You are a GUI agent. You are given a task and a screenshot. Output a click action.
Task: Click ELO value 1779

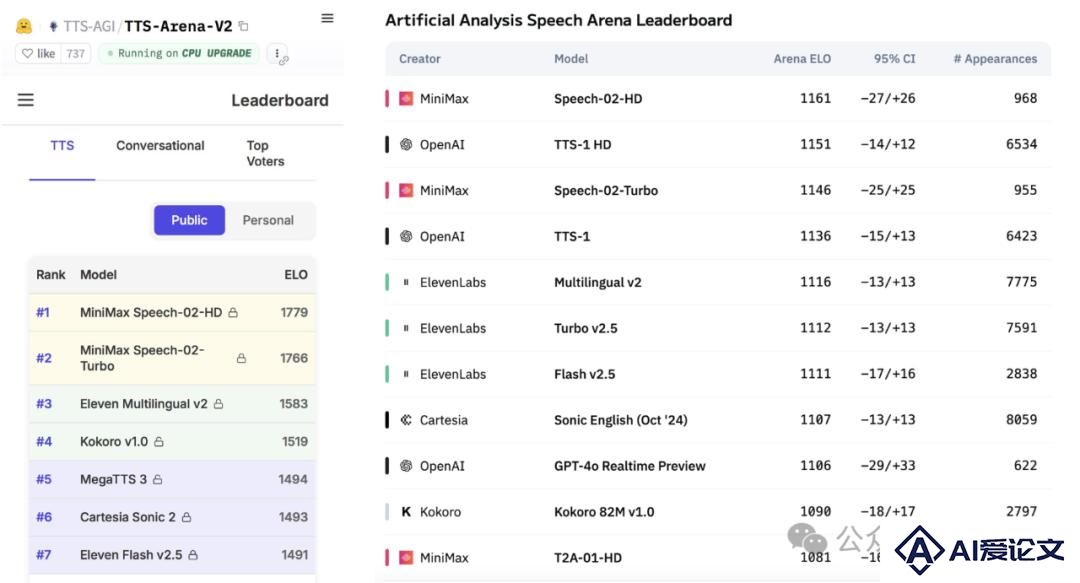294,312
